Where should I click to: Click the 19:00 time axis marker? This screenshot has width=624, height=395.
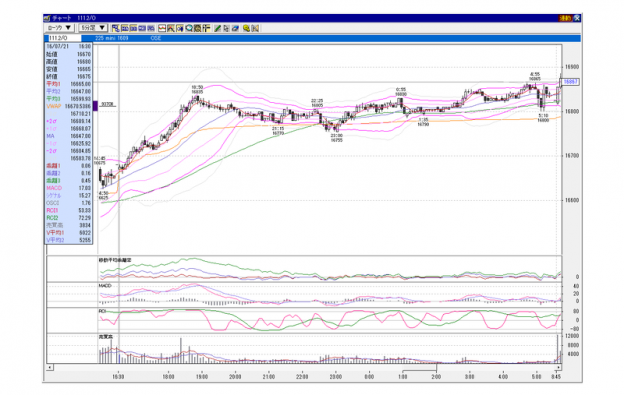click(x=202, y=376)
